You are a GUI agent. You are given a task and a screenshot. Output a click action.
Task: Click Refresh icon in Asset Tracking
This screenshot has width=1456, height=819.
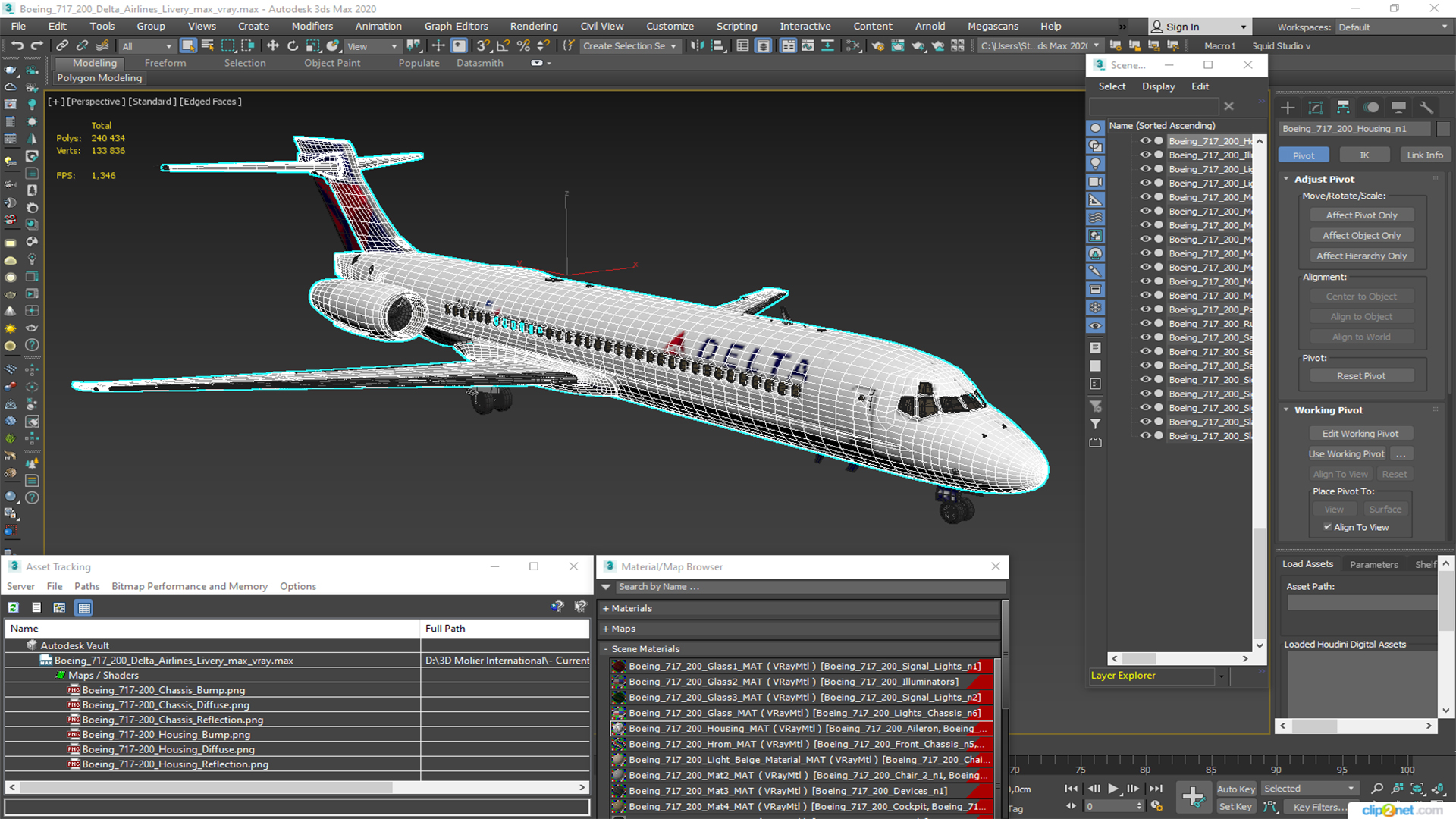click(x=14, y=607)
